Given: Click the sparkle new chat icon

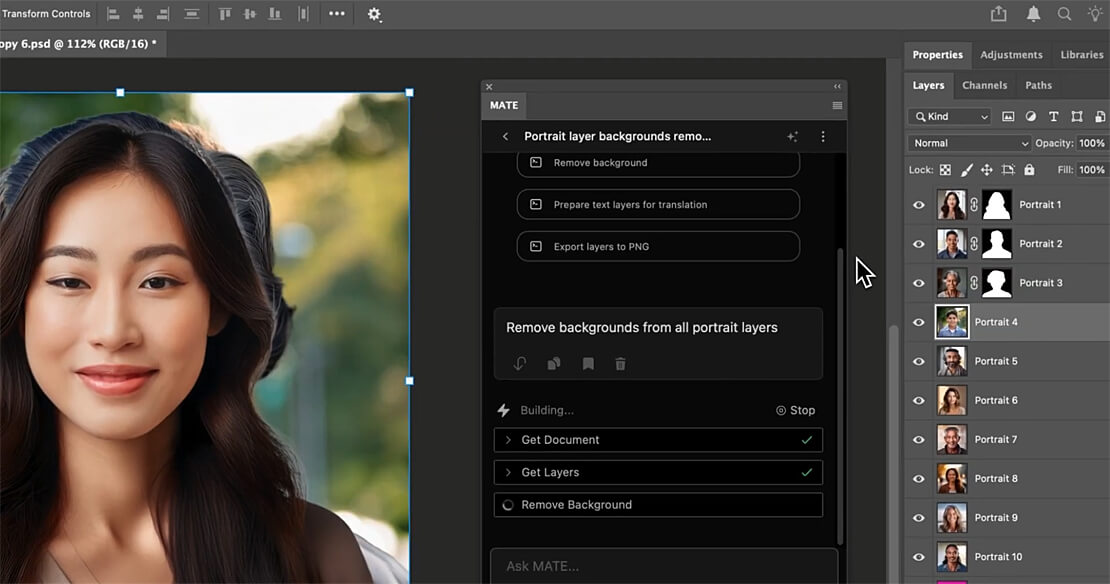Looking at the screenshot, I should tap(792, 137).
